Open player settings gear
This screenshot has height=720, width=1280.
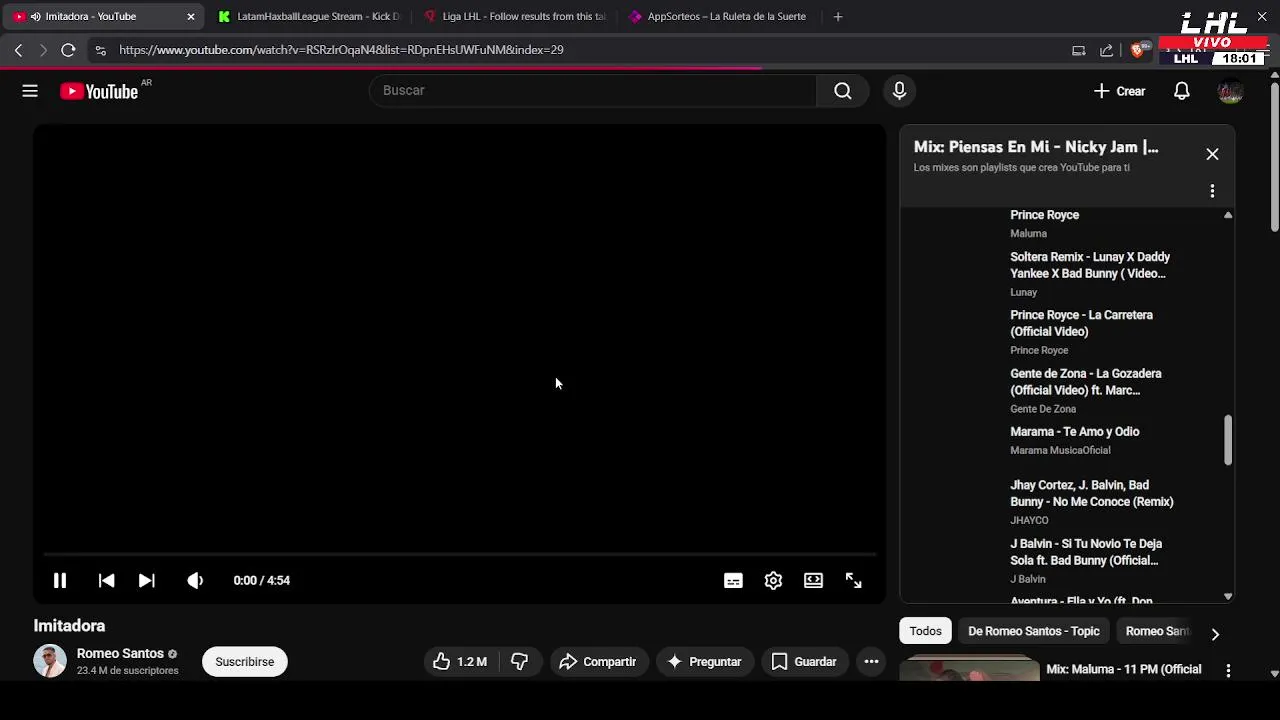[x=773, y=580]
